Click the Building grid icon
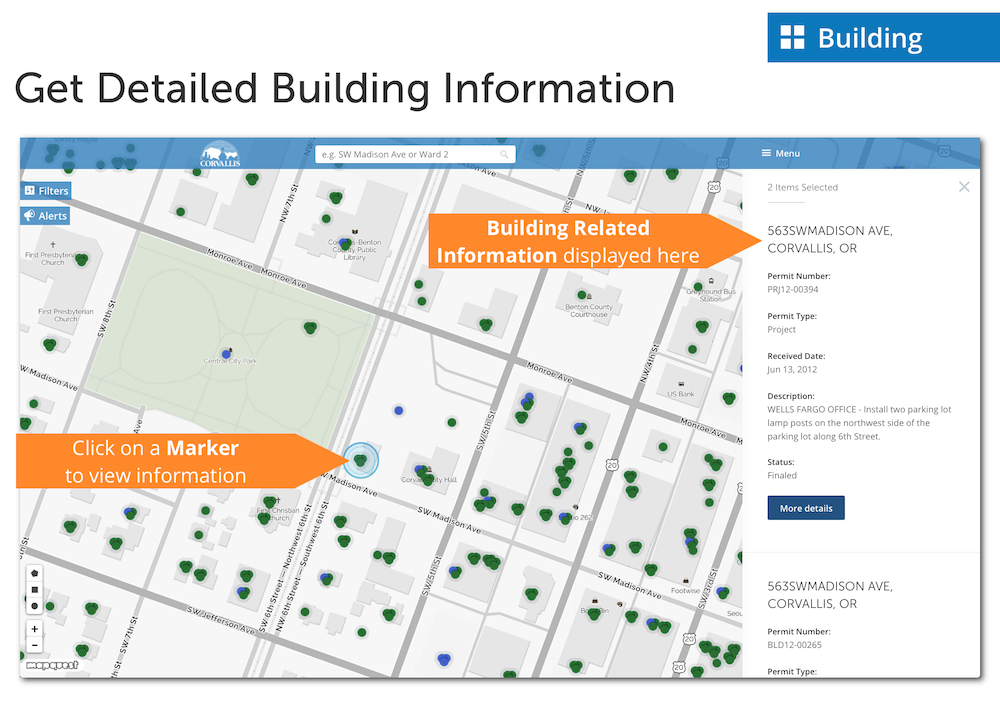 point(793,38)
